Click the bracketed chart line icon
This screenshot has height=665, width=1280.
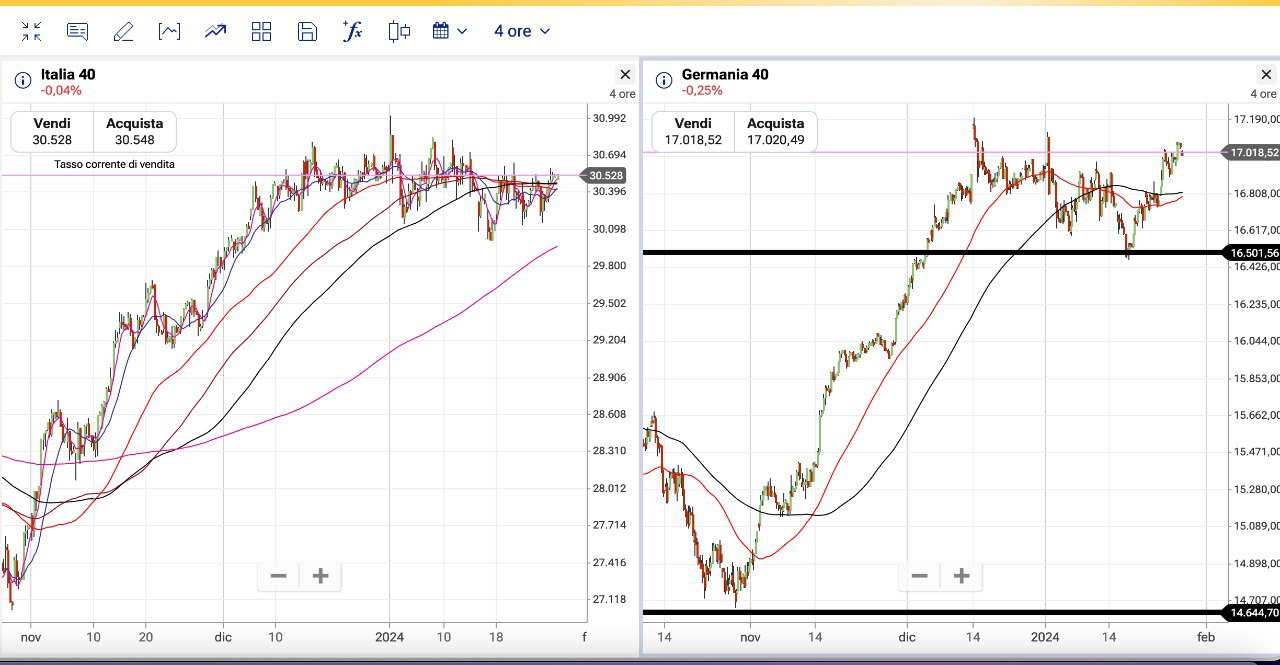pos(170,31)
